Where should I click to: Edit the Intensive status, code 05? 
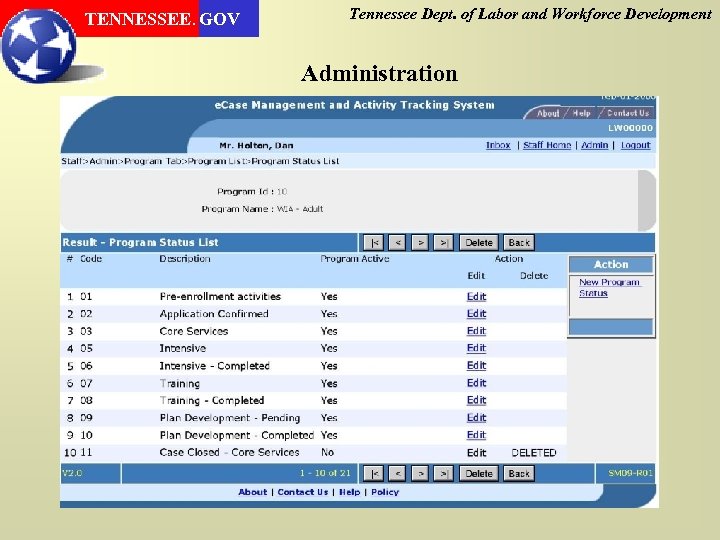point(476,348)
